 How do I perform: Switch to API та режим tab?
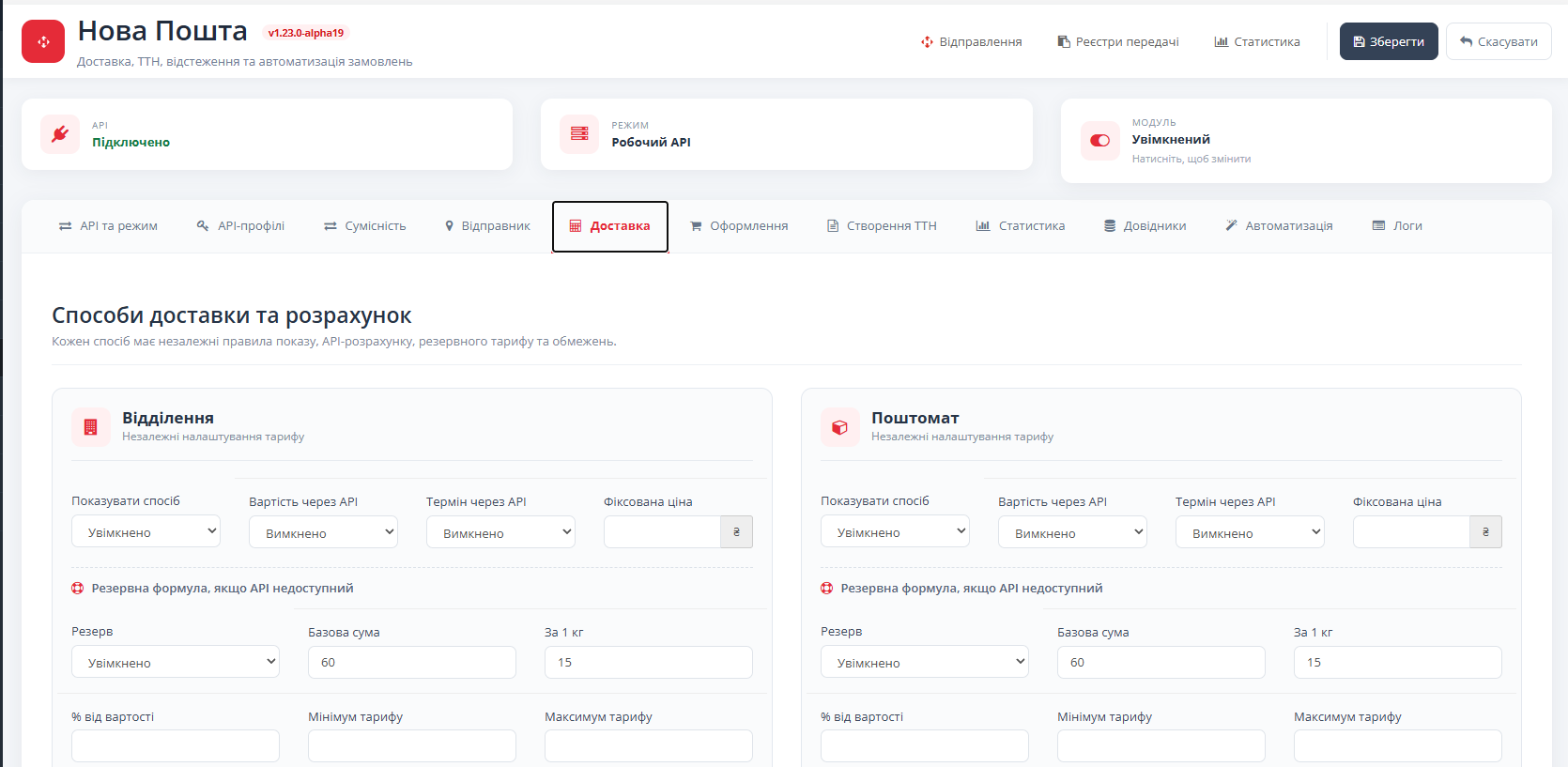click(108, 226)
